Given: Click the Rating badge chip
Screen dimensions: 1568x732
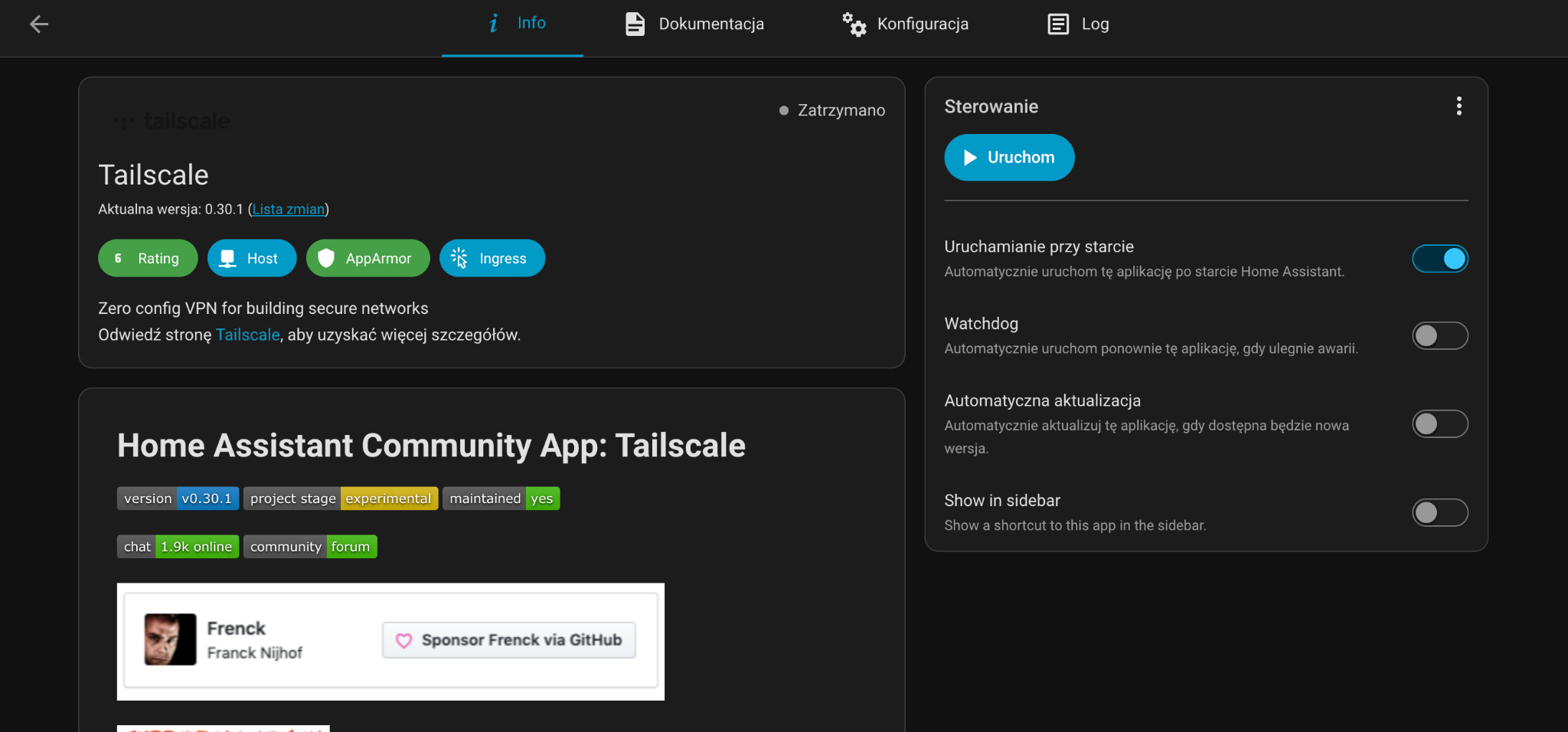Looking at the screenshot, I should tap(148, 258).
